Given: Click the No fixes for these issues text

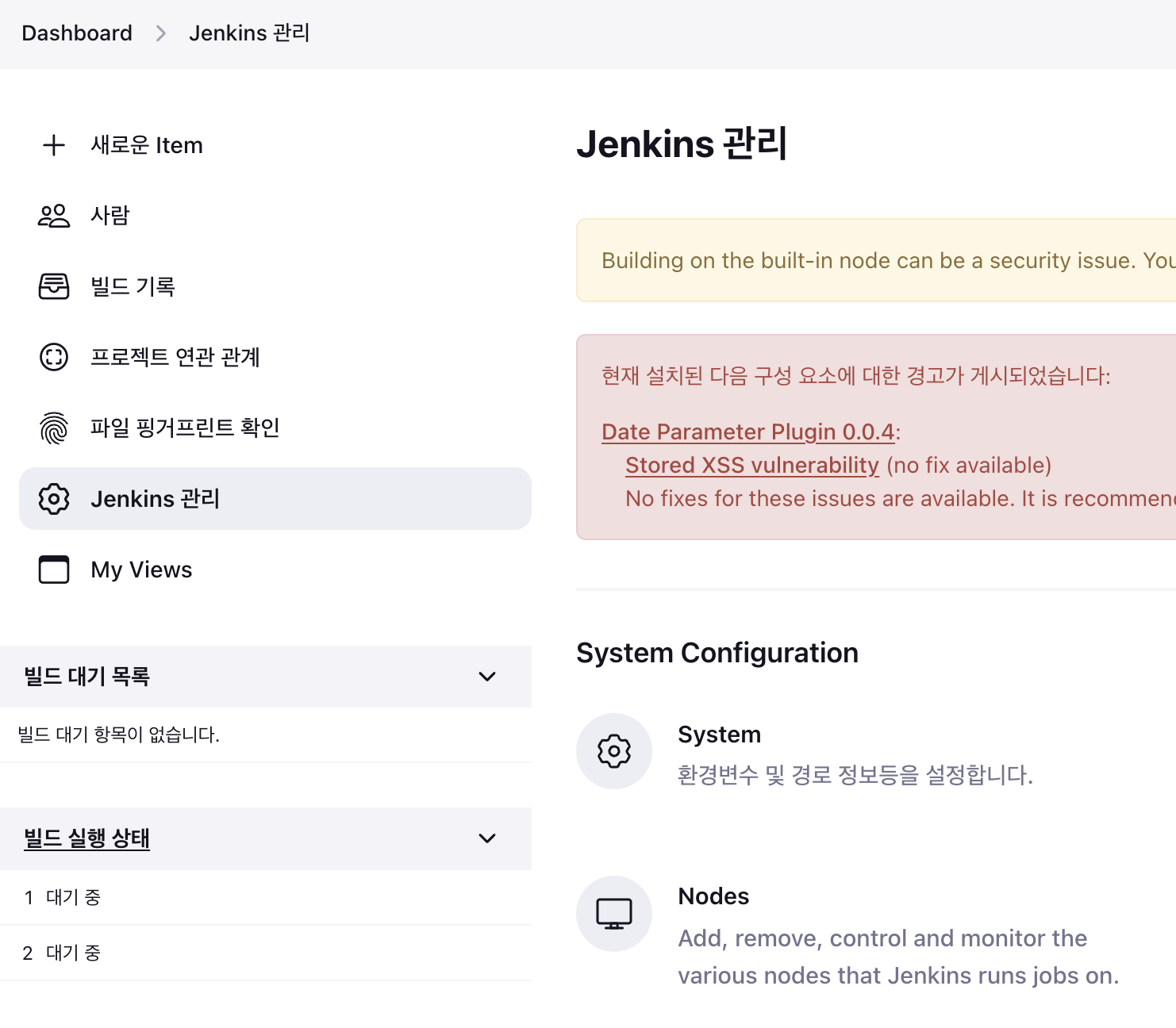Looking at the screenshot, I should (x=901, y=498).
